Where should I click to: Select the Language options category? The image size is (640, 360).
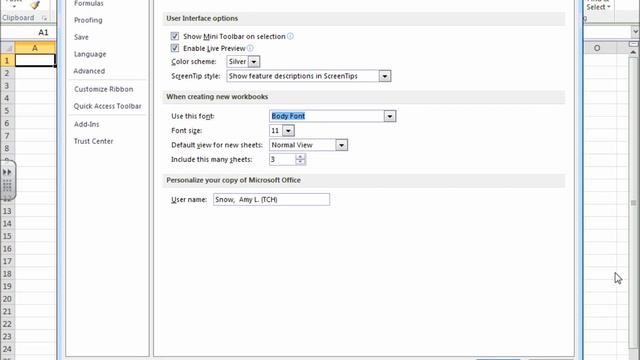[x=90, y=54]
